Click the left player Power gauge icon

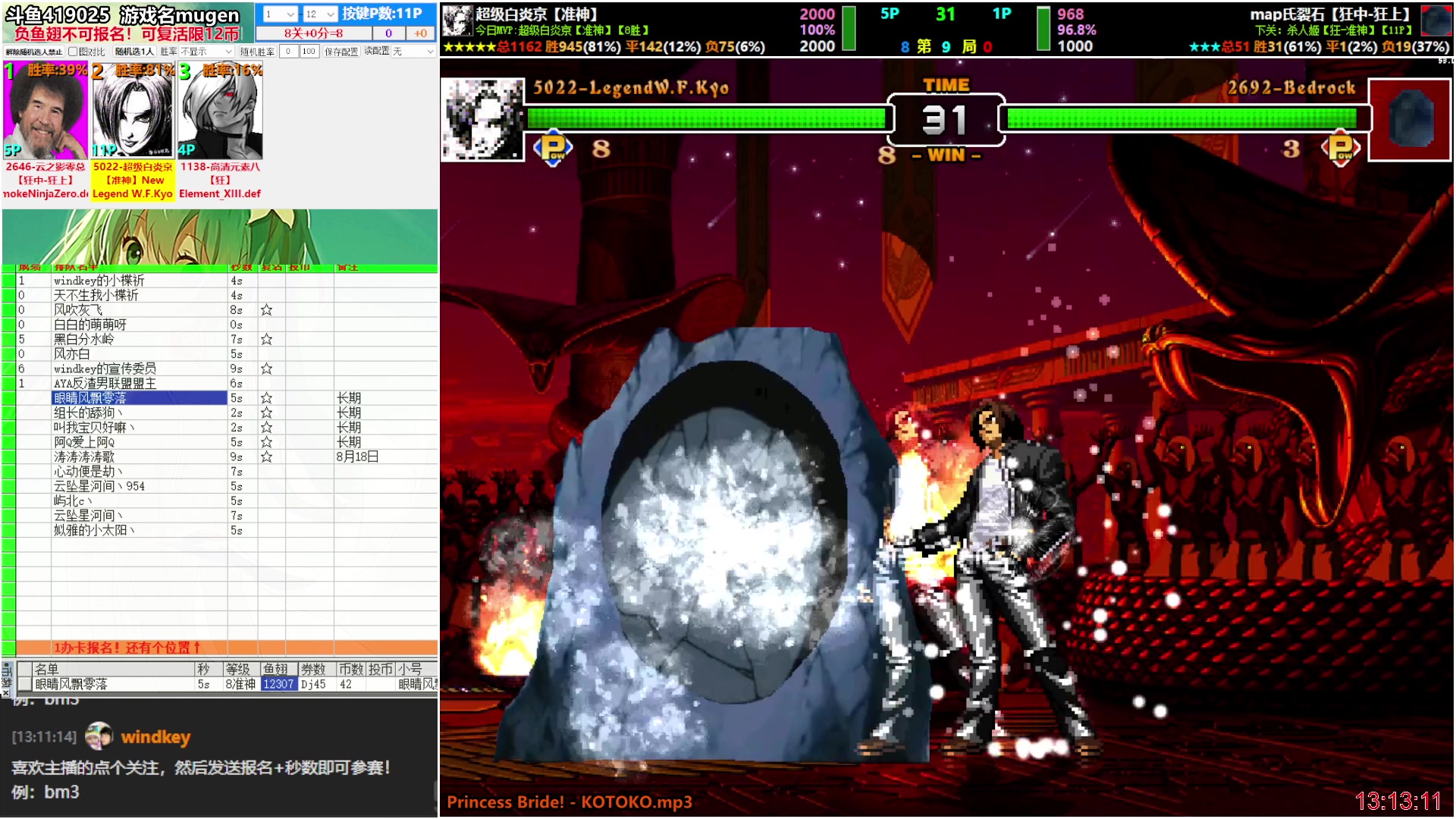pyautogui.click(x=553, y=147)
